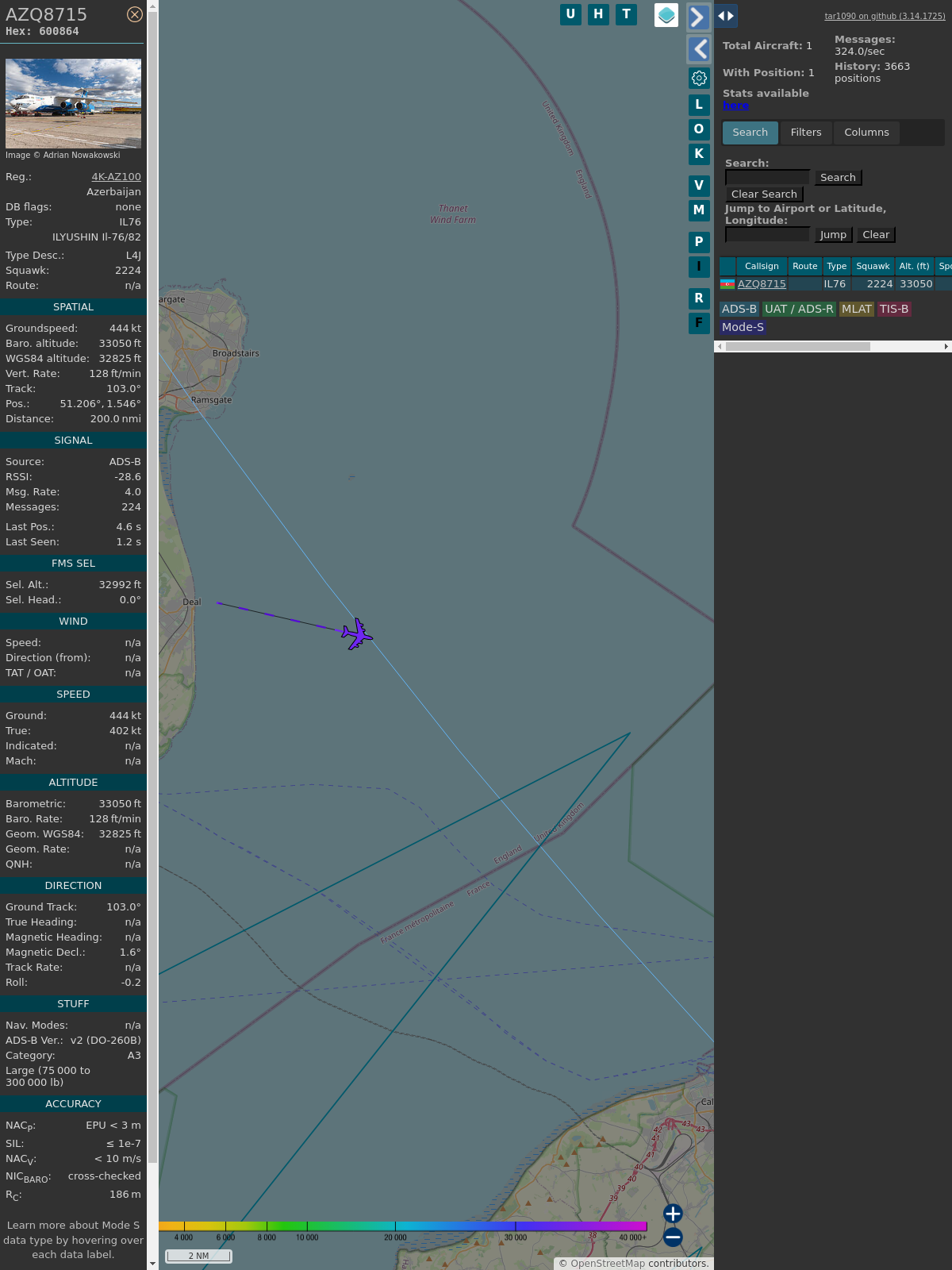952x1270 pixels.
Task: Sort table by Route column
Action: pos(804,267)
